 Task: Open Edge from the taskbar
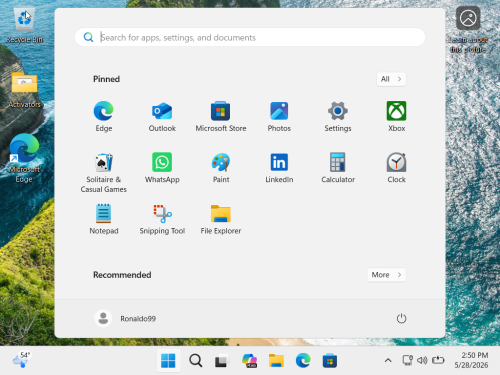click(x=303, y=361)
